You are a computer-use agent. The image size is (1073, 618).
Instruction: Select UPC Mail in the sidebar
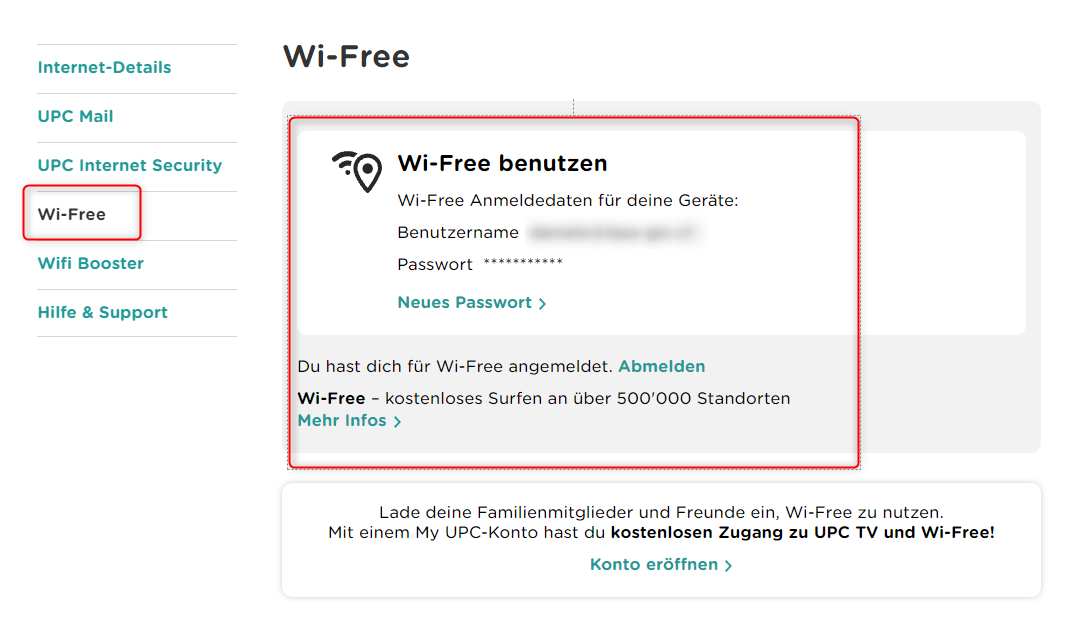pos(75,117)
